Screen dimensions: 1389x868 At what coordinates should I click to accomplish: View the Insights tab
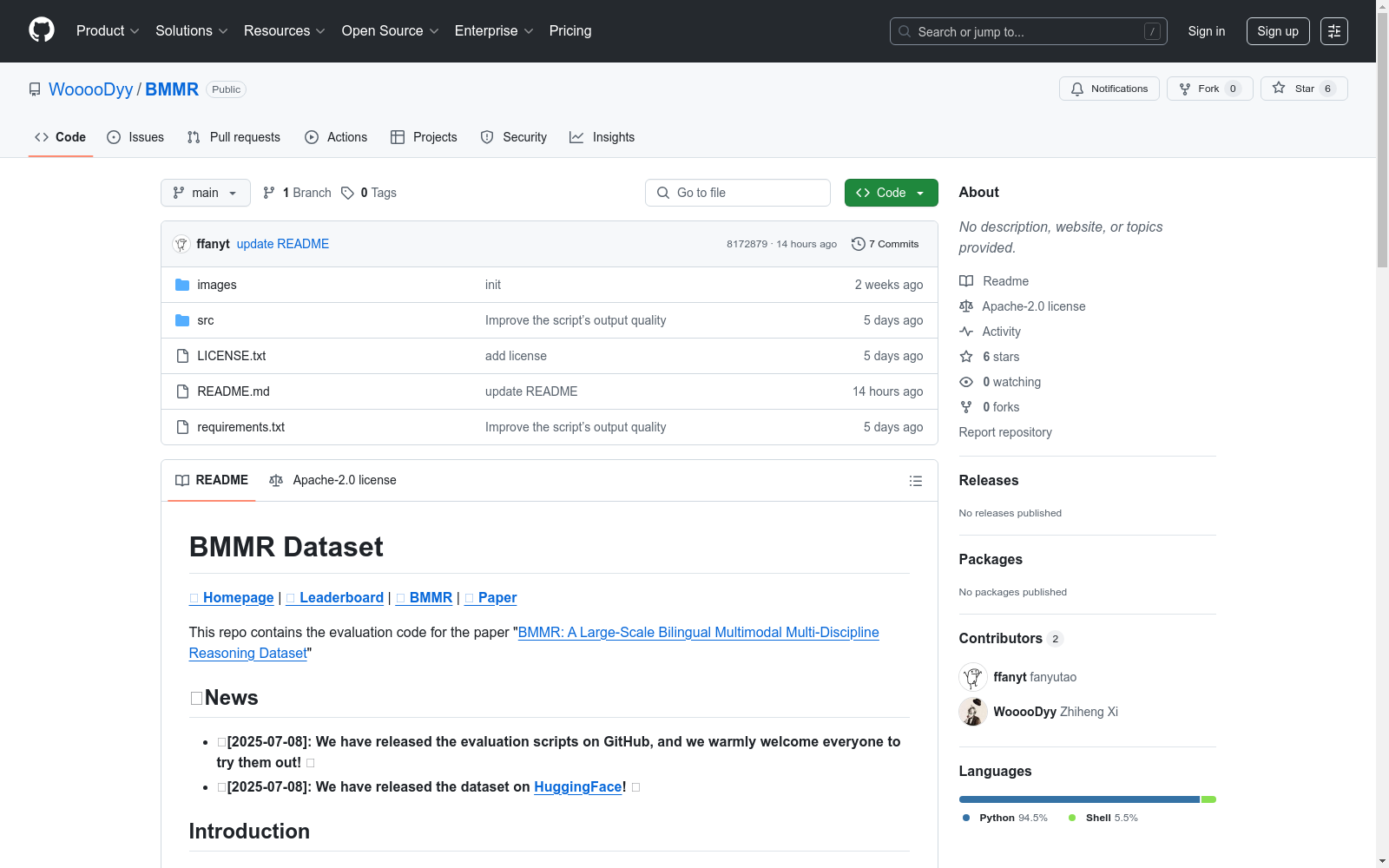pyautogui.click(x=602, y=137)
